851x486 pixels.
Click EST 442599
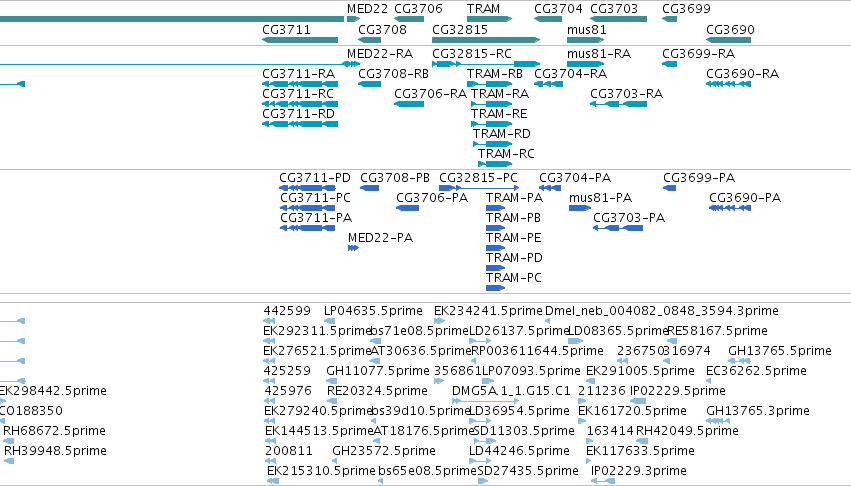click(x=287, y=311)
